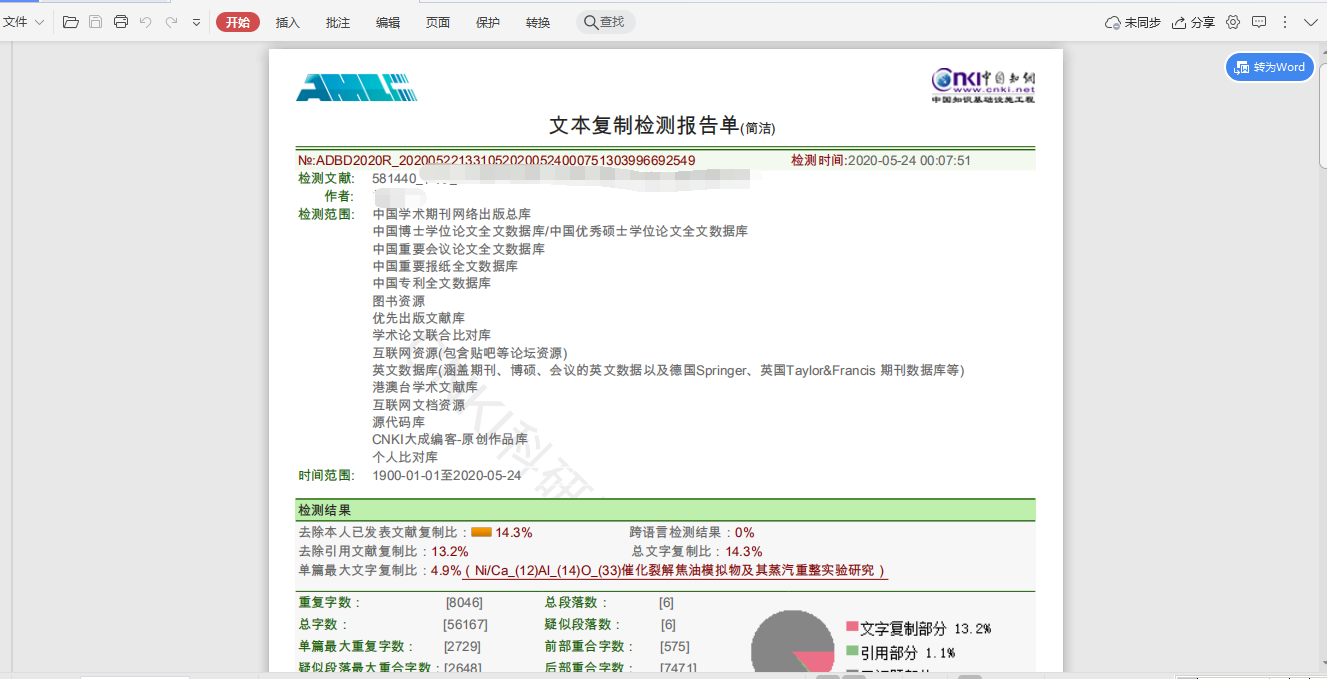Click the redo arrow icon
1327x679 pixels.
tap(171, 22)
